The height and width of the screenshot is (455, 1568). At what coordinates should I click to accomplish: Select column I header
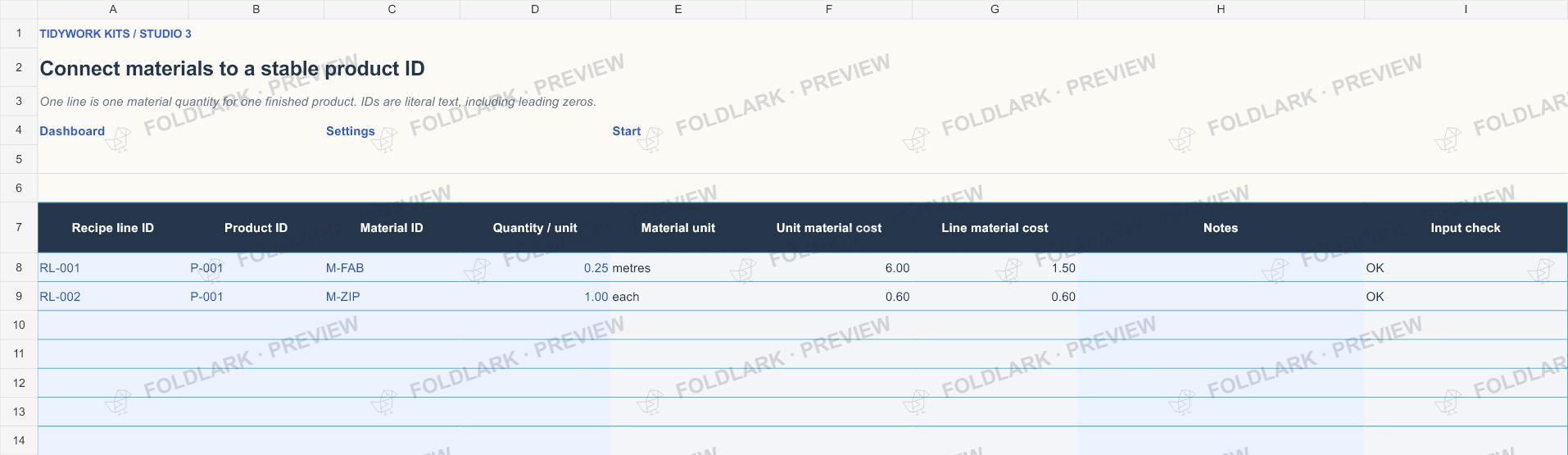coord(1466,9)
